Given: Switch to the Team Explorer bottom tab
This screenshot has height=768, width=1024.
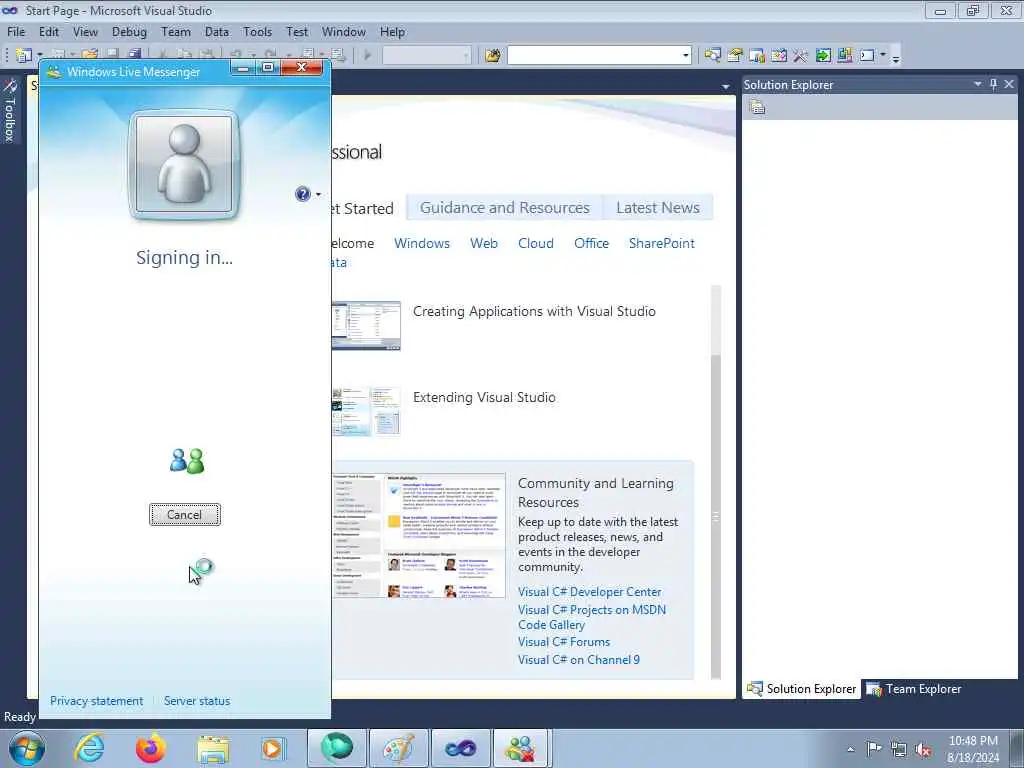Looking at the screenshot, I should pyautogui.click(x=914, y=689).
